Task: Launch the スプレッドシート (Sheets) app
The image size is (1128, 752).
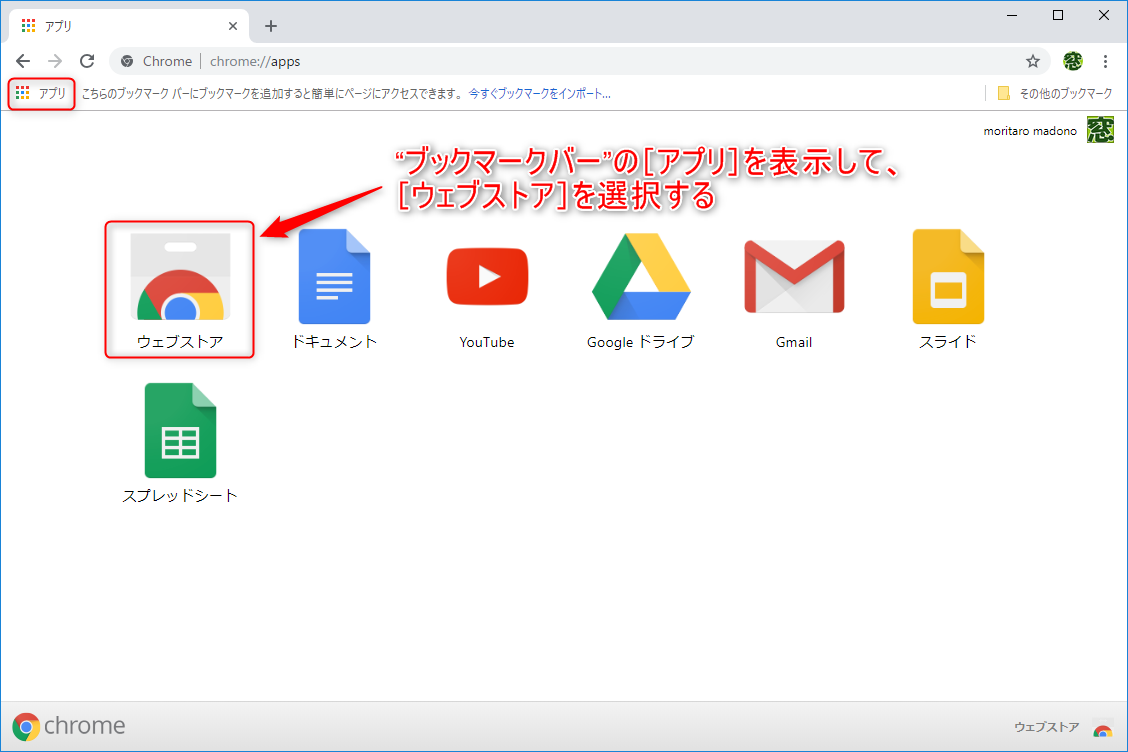Action: (x=179, y=430)
